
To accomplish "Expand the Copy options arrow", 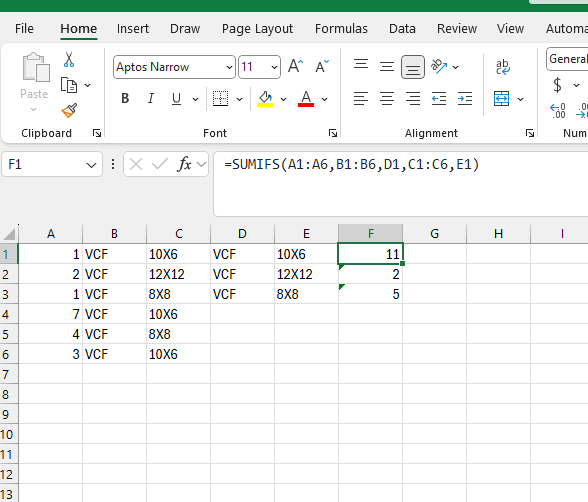I will [87, 85].
